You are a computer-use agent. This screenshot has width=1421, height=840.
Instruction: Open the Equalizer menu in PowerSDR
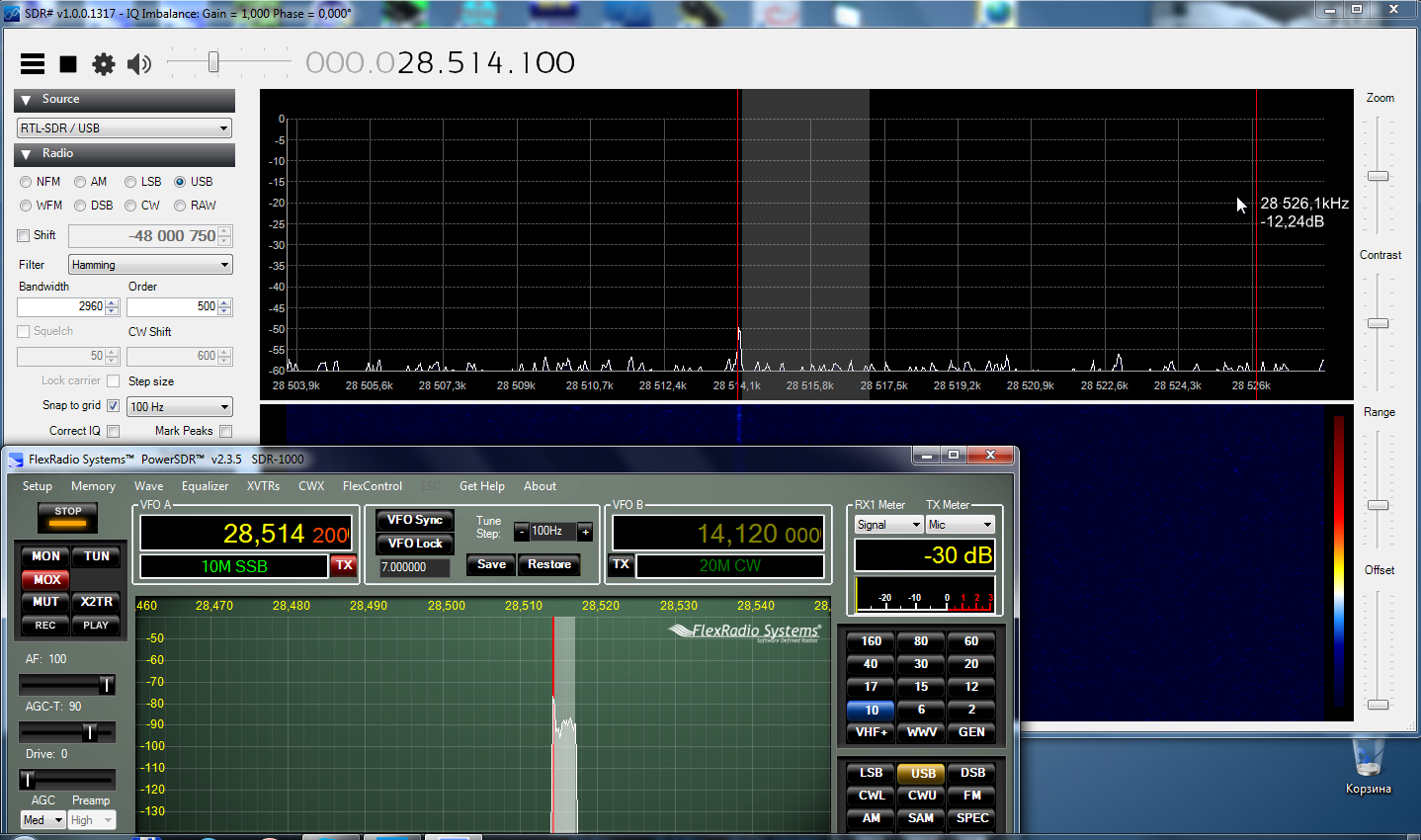205,486
